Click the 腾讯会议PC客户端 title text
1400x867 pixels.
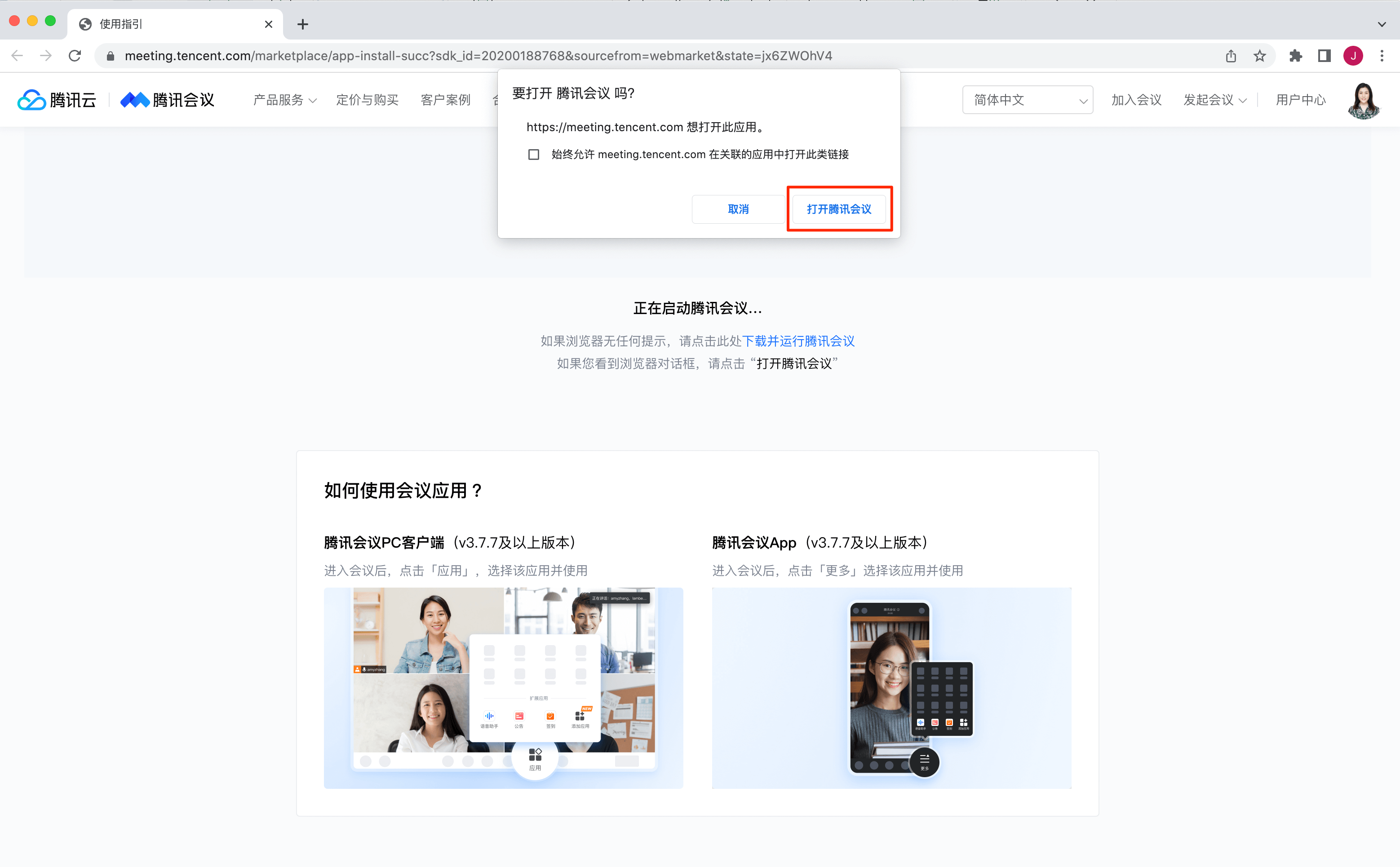pos(384,543)
